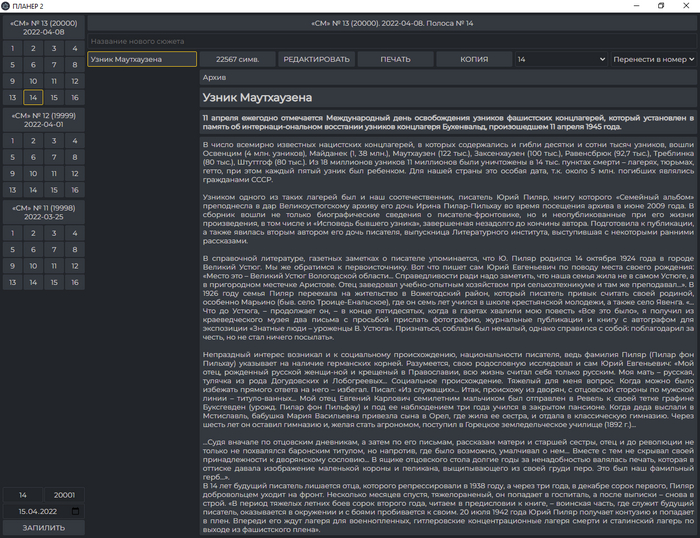Select page 12 of issue № 11
700x538 pixels.
75,266
